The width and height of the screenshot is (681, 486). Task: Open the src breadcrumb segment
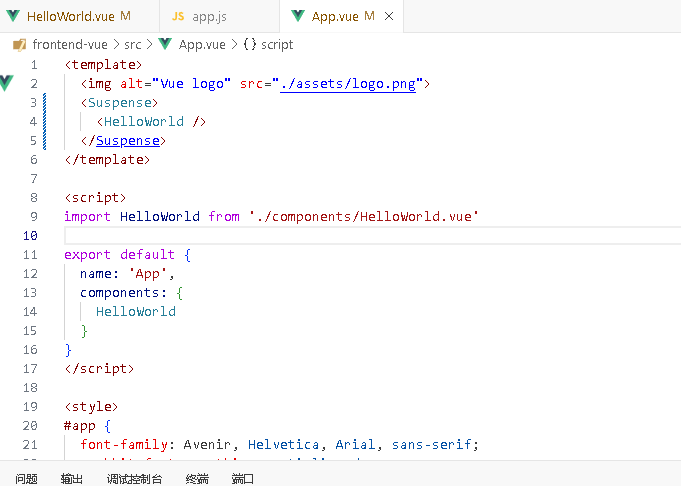point(132,44)
